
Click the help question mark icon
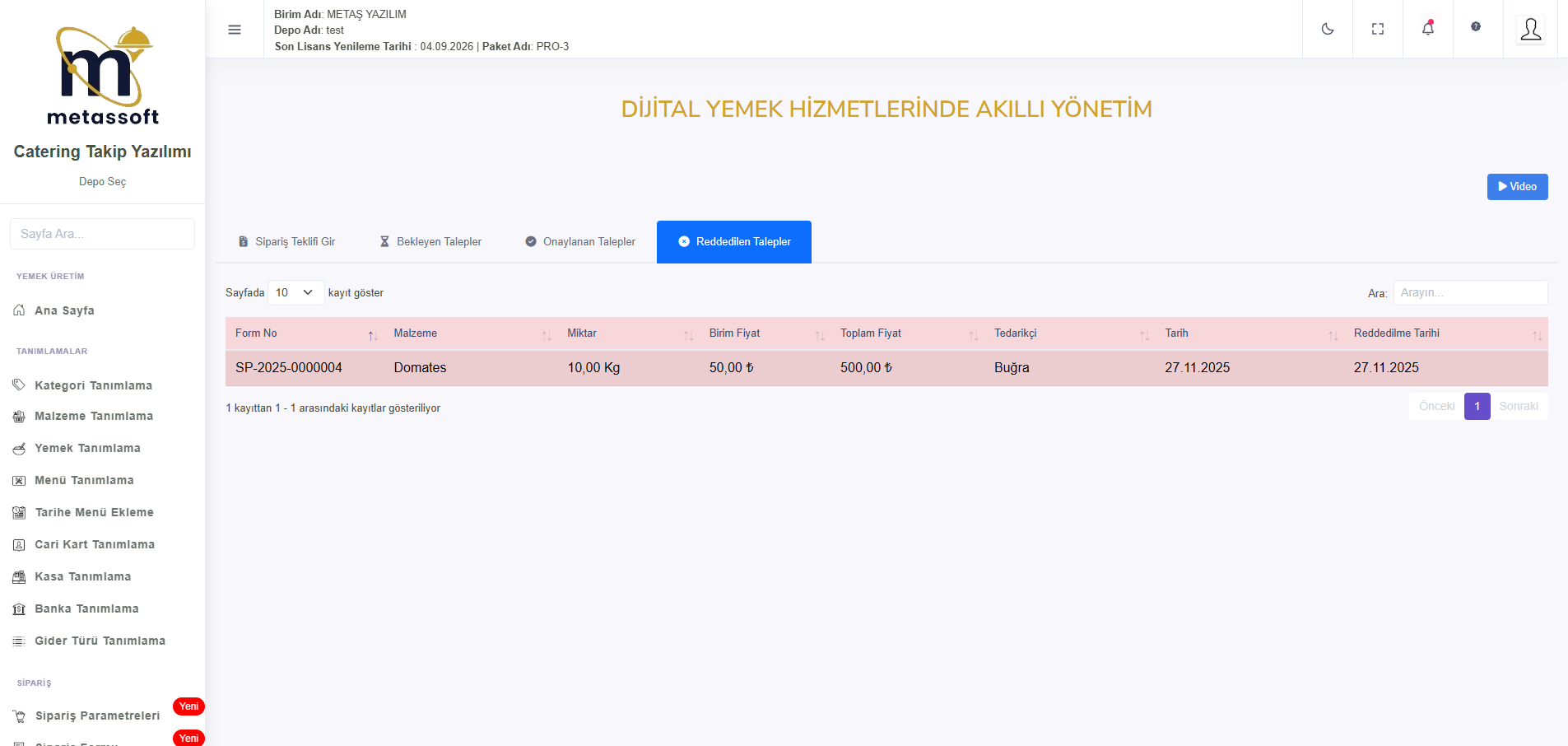click(x=1476, y=27)
